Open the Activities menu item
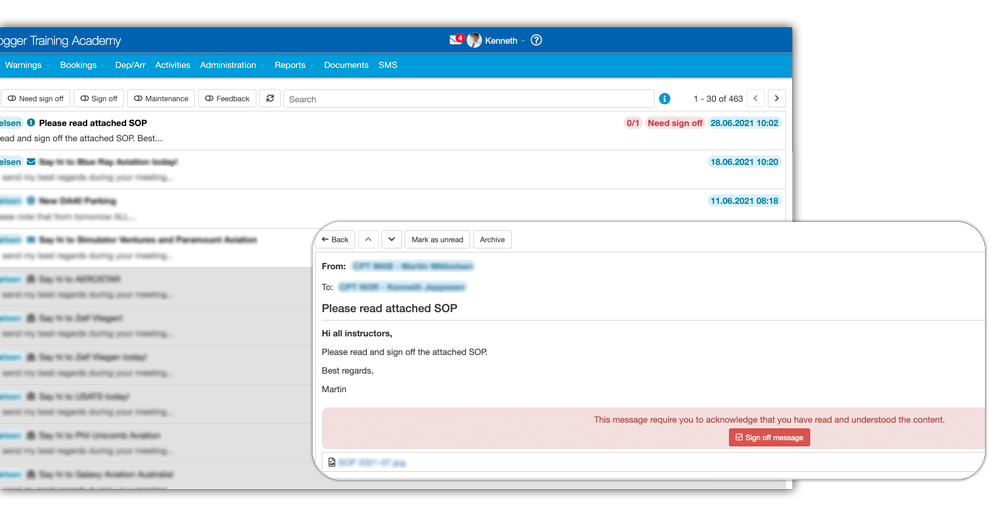1000x516 pixels. coord(172,65)
